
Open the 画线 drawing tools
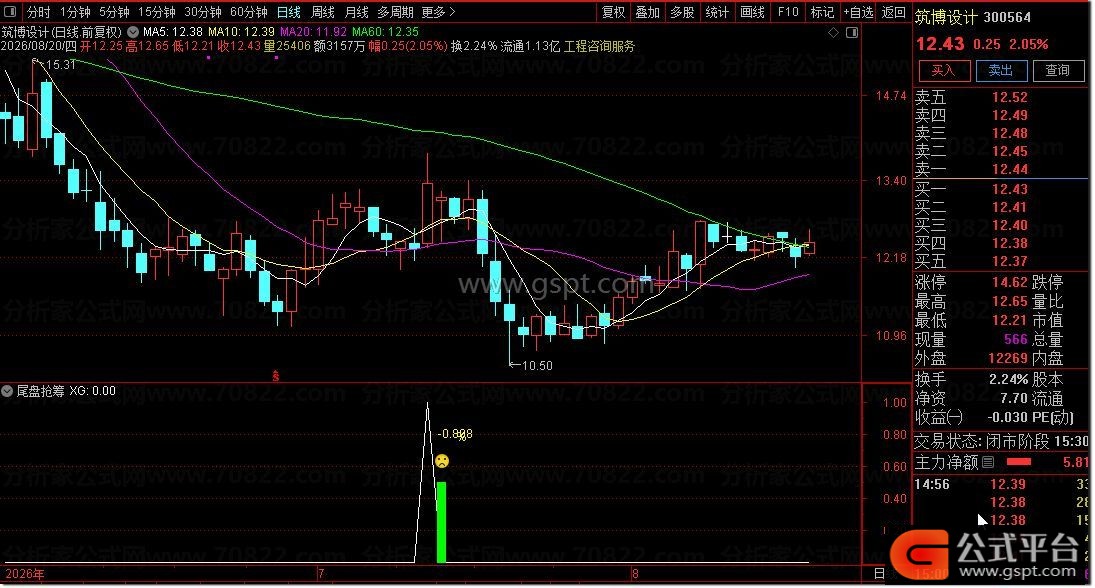tap(752, 13)
